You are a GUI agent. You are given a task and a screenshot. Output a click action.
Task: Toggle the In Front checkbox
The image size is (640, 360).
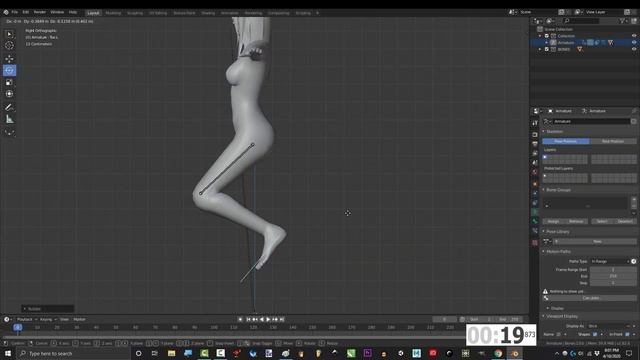tap(627, 335)
